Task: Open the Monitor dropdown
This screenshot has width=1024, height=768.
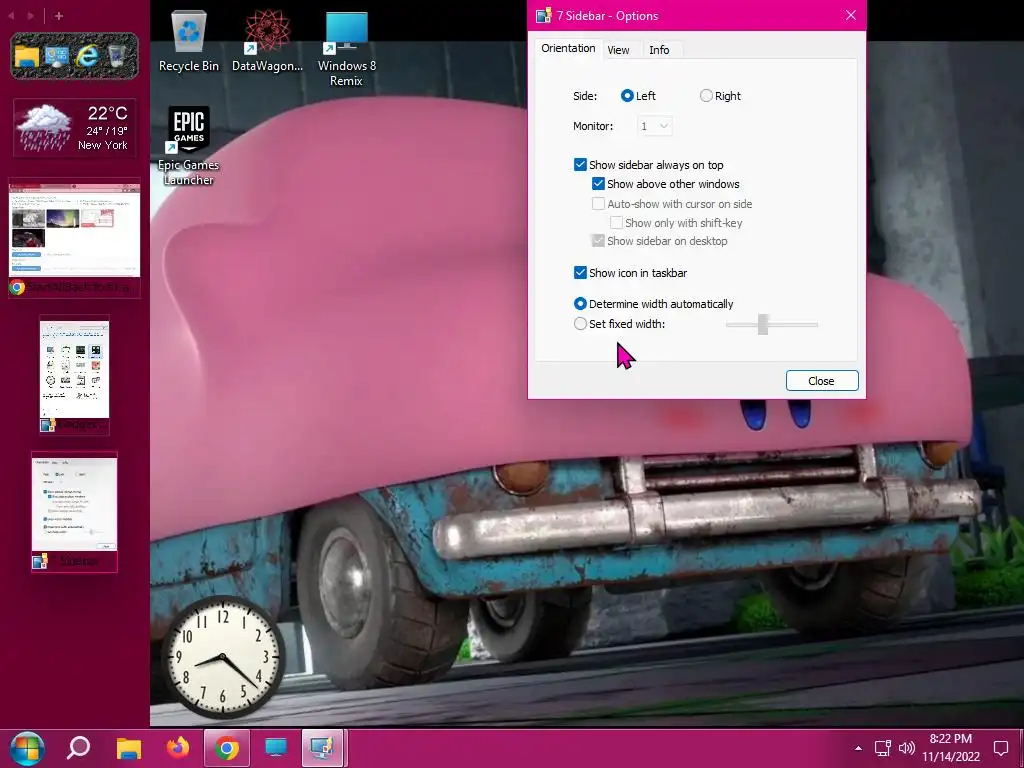Action: pos(654,126)
